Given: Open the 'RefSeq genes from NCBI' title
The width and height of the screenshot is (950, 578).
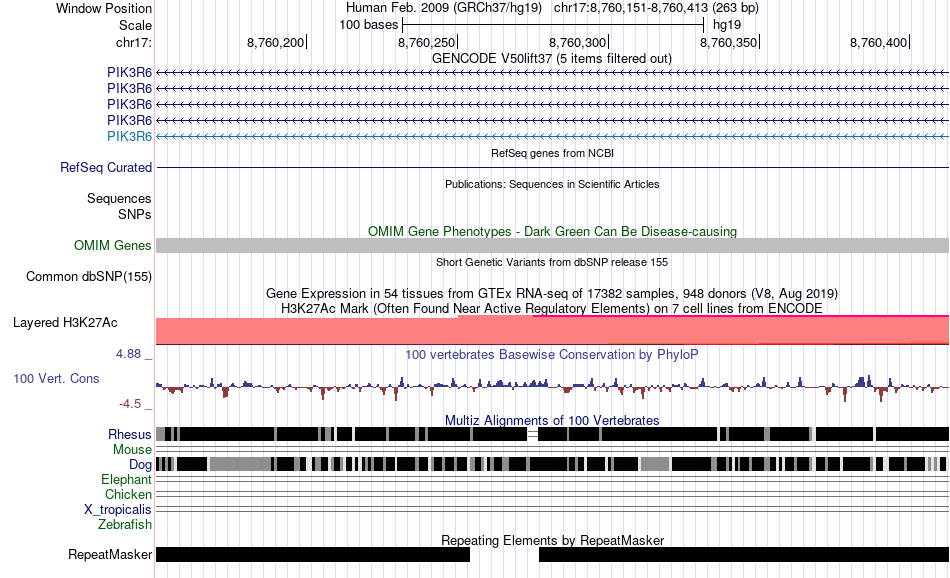Looking at the screenshot, I should coord(552,153).
